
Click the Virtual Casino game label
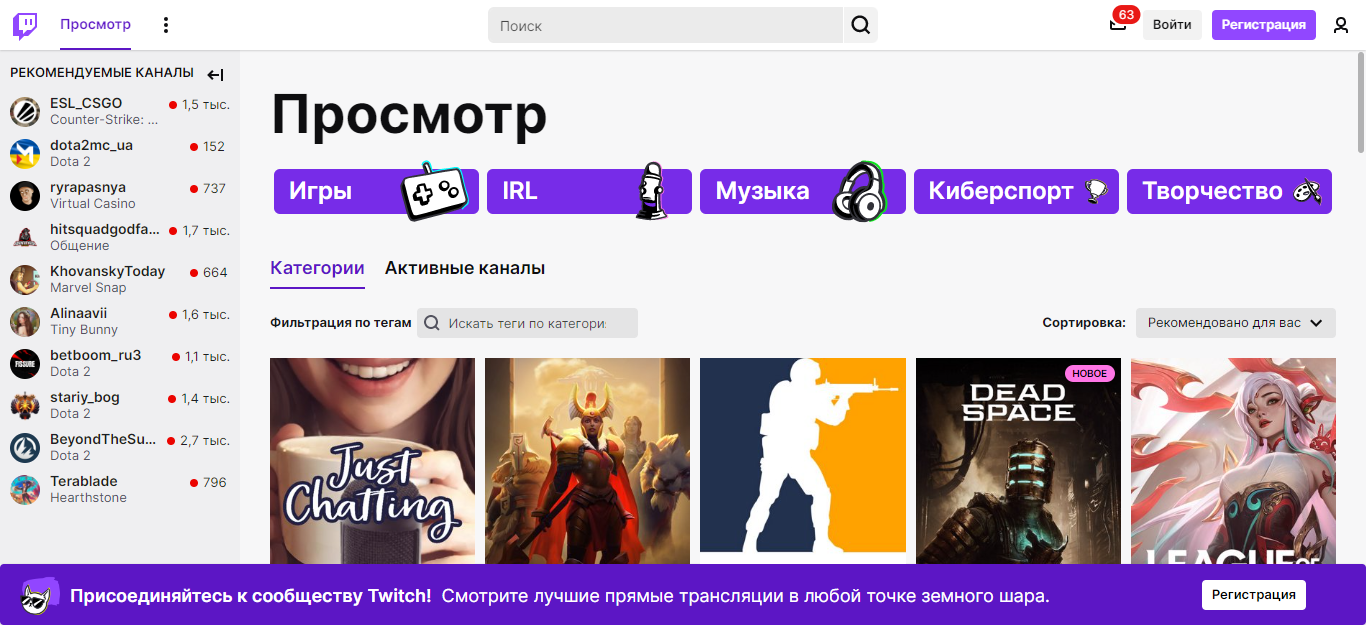tap(93, 203)
